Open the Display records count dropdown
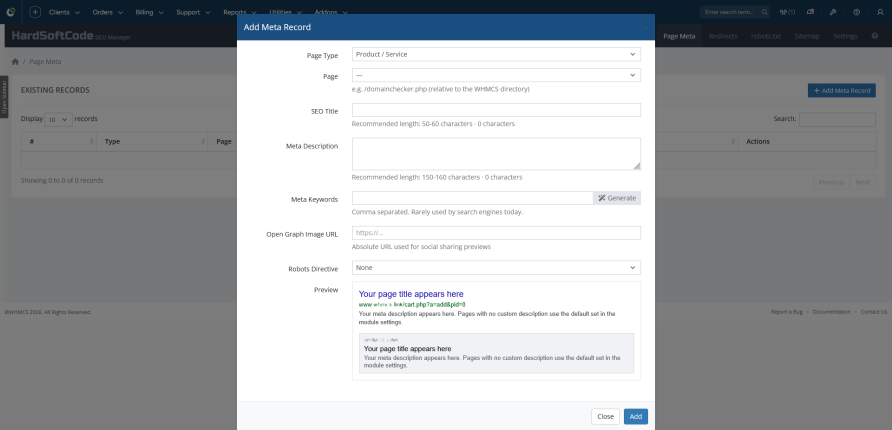The width and height of the screenshot is (892, 430). [58, 119]
